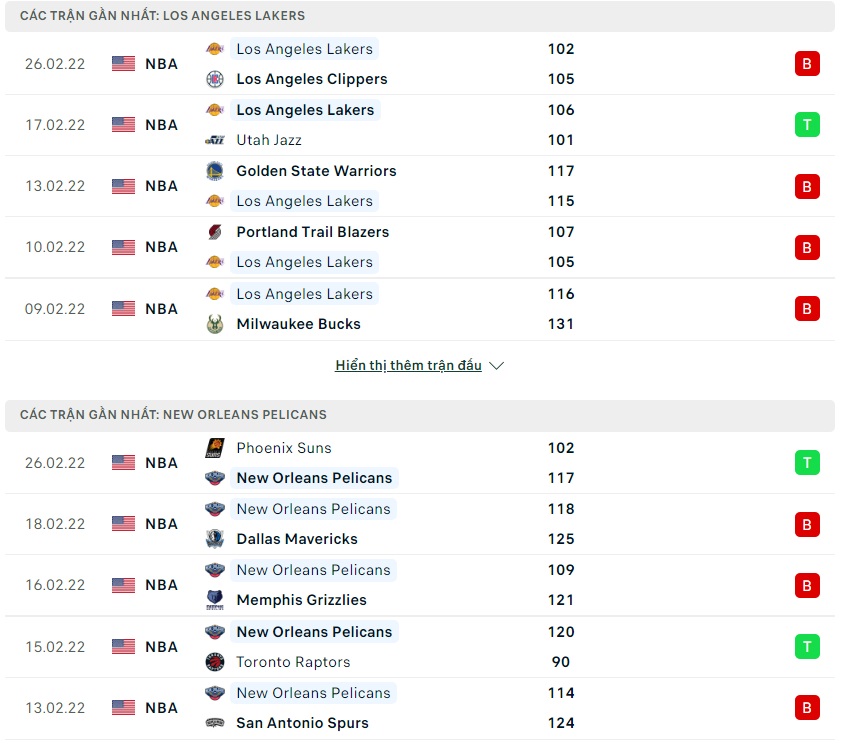
Task: Click the Milwaukee Bucks team logo
Action: pos(214,324)
